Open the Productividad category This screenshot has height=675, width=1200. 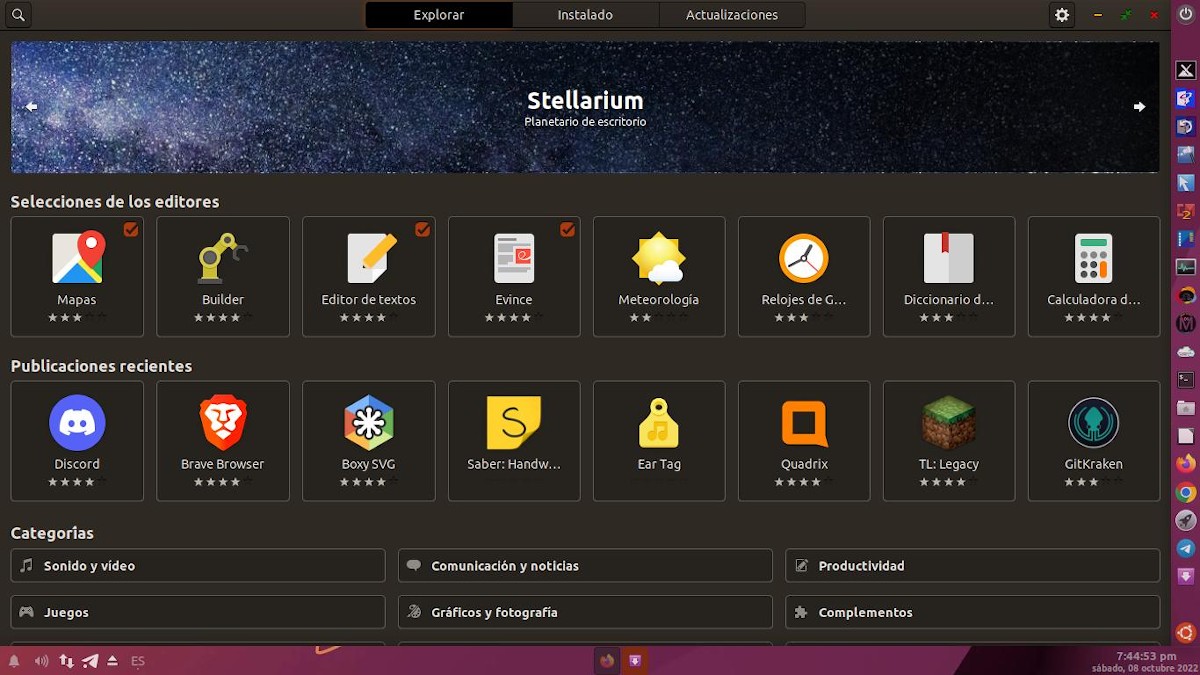(x=972, y=565)
